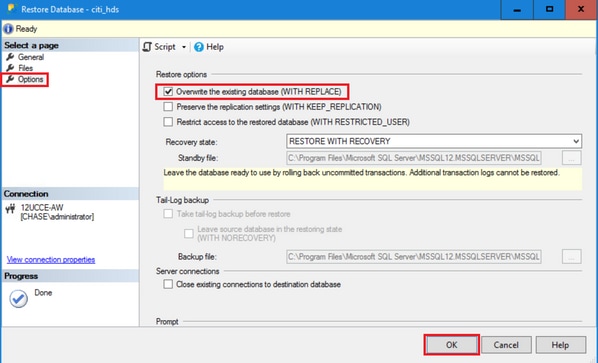
Task: Click the Recovery state label
Action: tap(191, 142)
